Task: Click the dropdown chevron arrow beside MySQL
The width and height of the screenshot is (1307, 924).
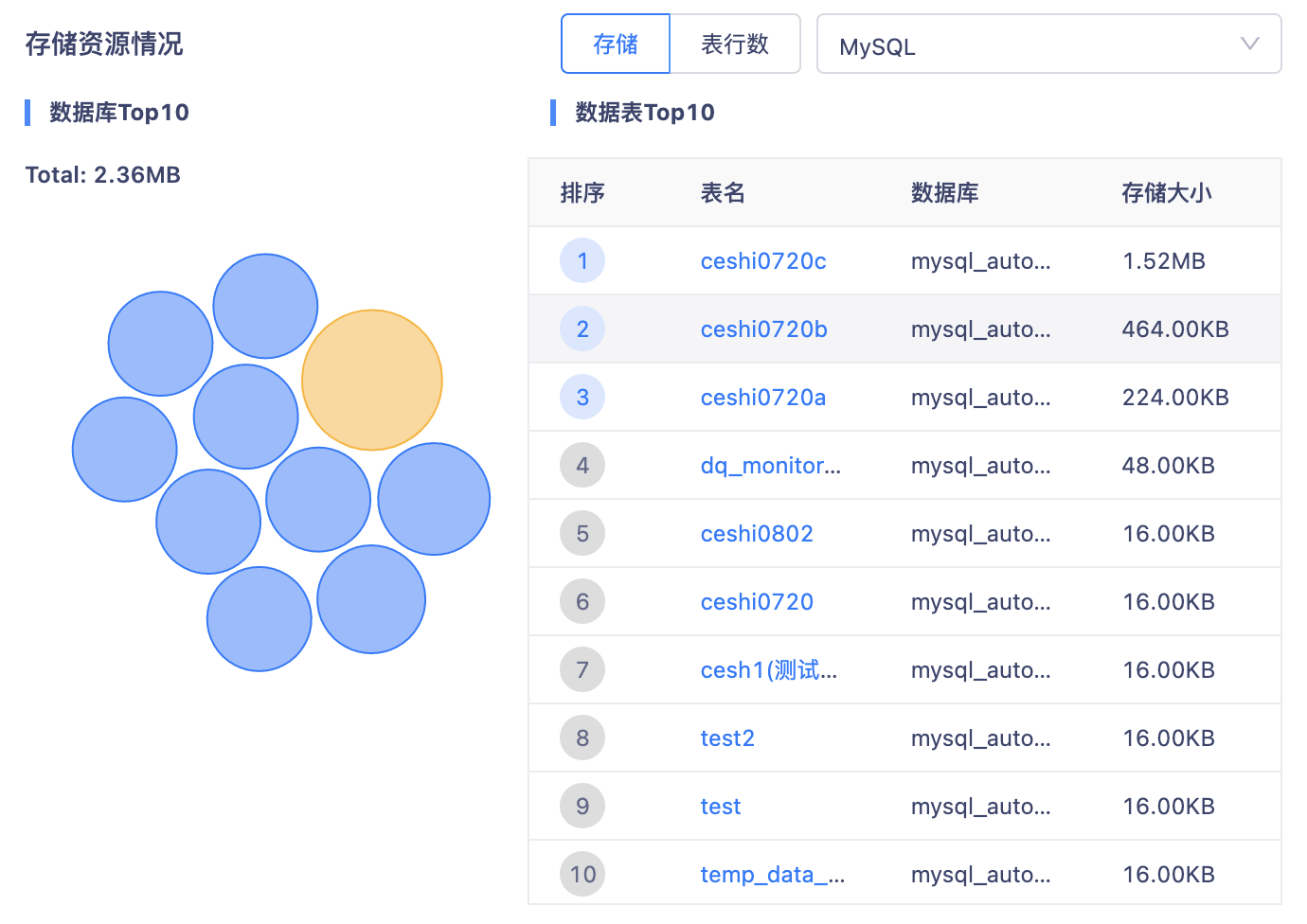Action: [x=1249, y=44]
